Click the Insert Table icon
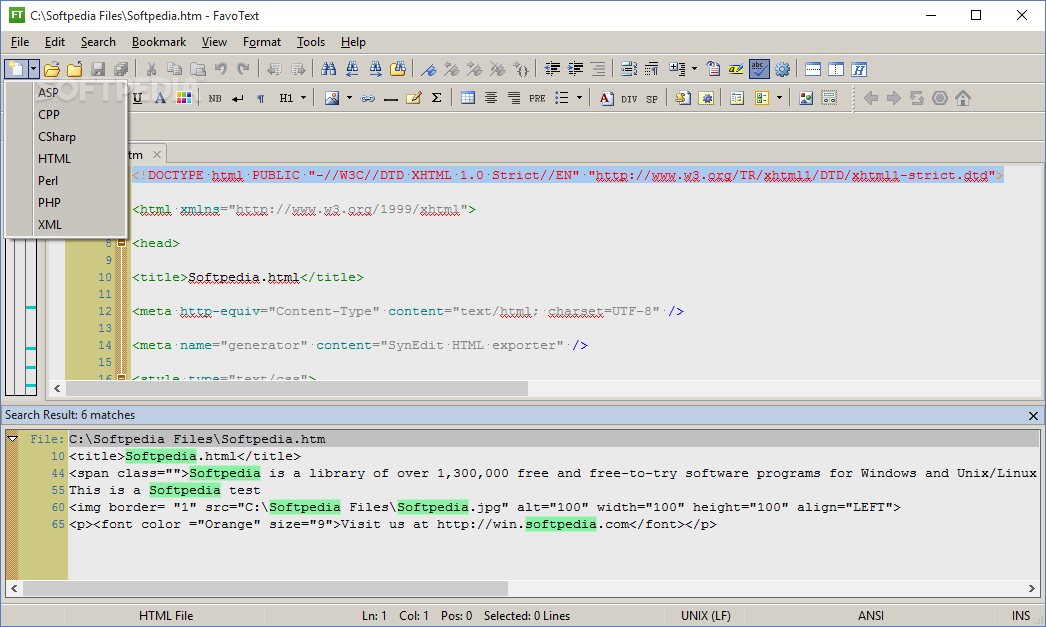Image resolution: width=1046 pixels, height=627 pixels. pyautogui.click(x=468, y=98)
